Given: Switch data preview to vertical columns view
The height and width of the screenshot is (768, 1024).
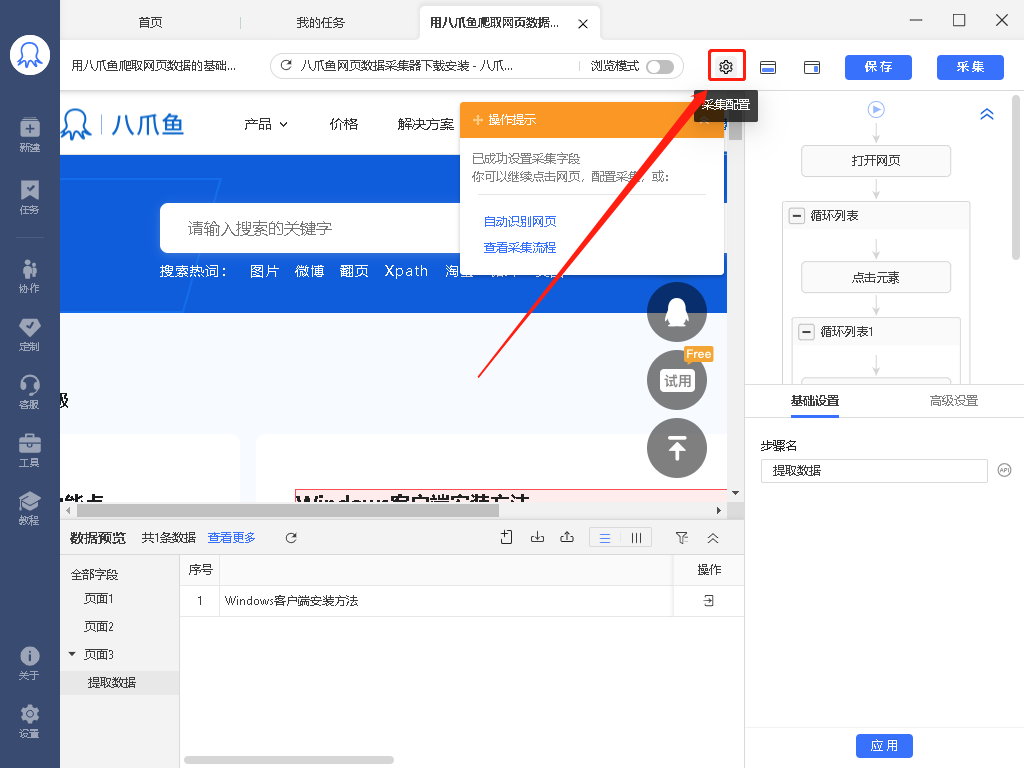Looking at the screenshot, I should click(635, 537).
